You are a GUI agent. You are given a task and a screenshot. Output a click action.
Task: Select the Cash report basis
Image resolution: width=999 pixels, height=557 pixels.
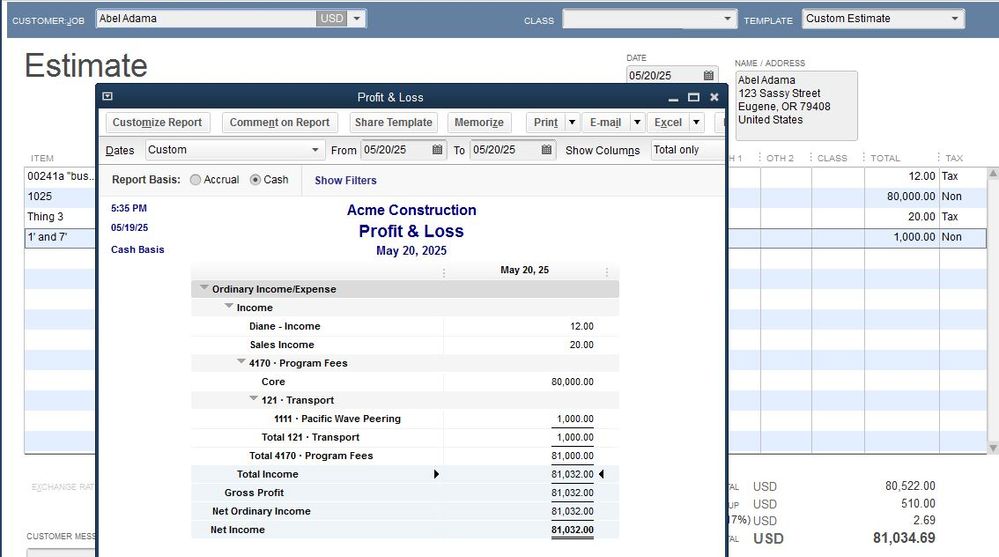click(255, 180)
